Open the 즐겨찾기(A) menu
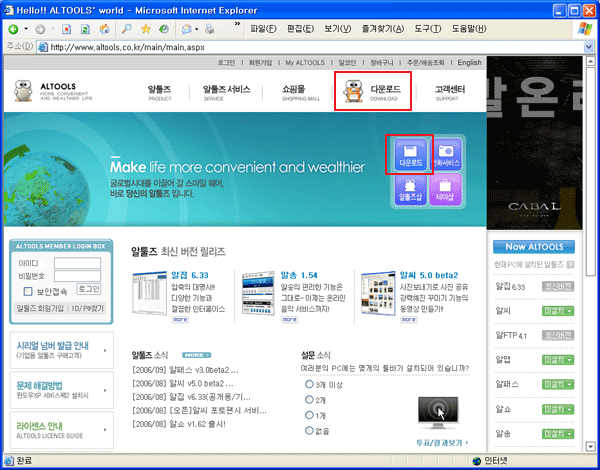 (x=383, y=29)
